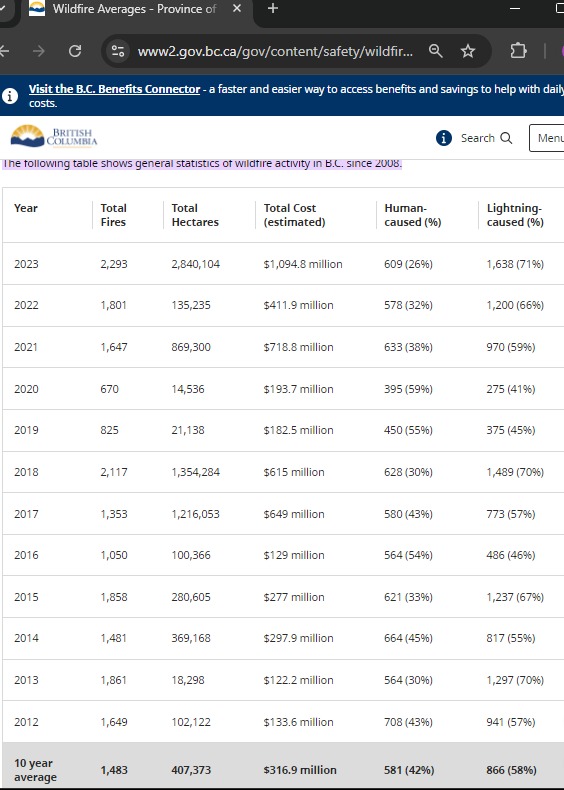The width and height of the screenshot is (564, 790).
Task: Open the site Search button
Action: tap(486, 138)
